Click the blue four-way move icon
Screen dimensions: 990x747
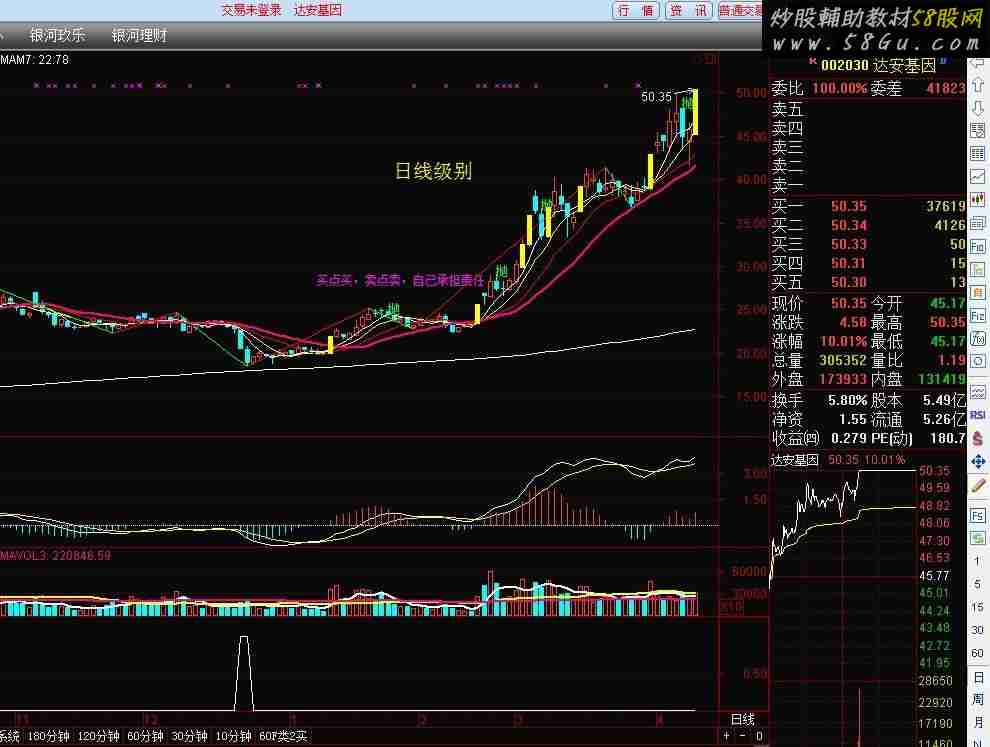977,462
